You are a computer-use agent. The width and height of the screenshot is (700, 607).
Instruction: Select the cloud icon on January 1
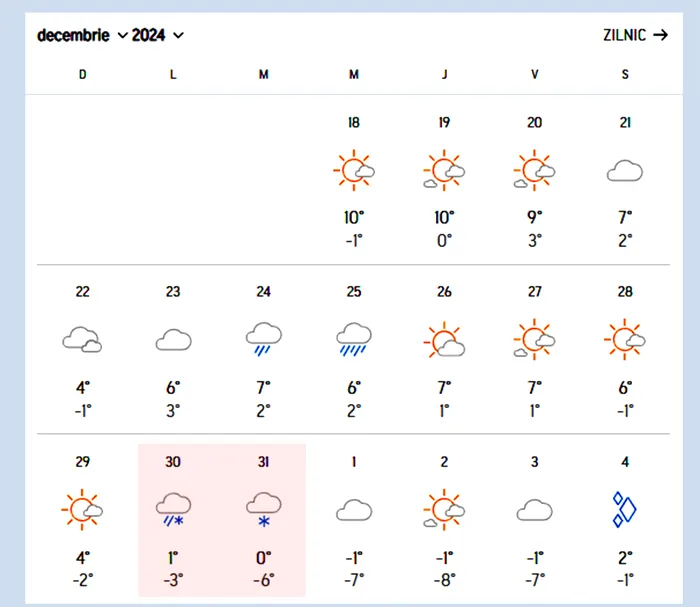[x=354, y=511]
